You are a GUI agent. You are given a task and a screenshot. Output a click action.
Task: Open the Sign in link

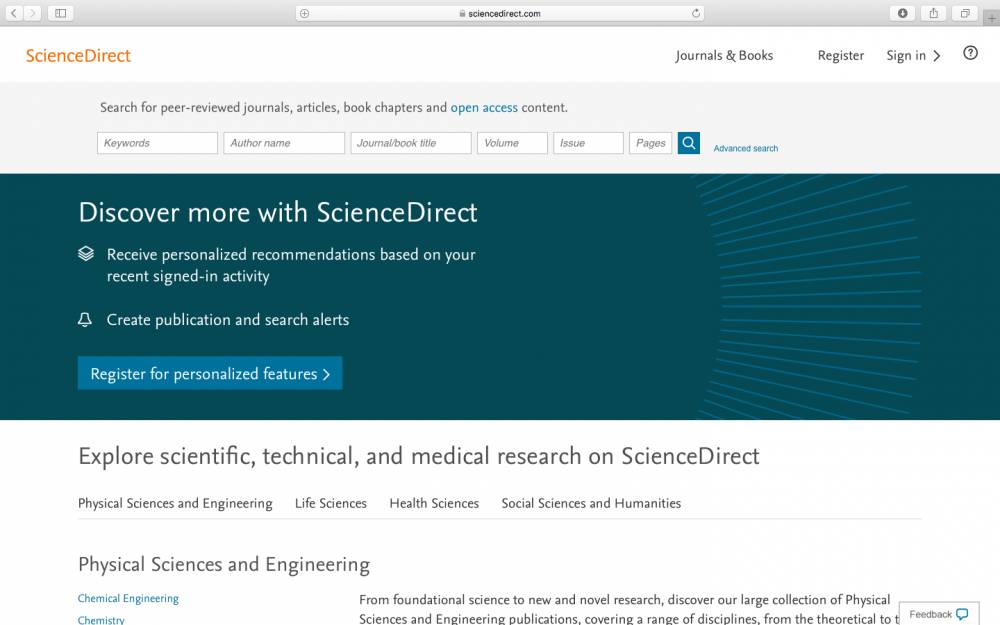coord(913,55)
